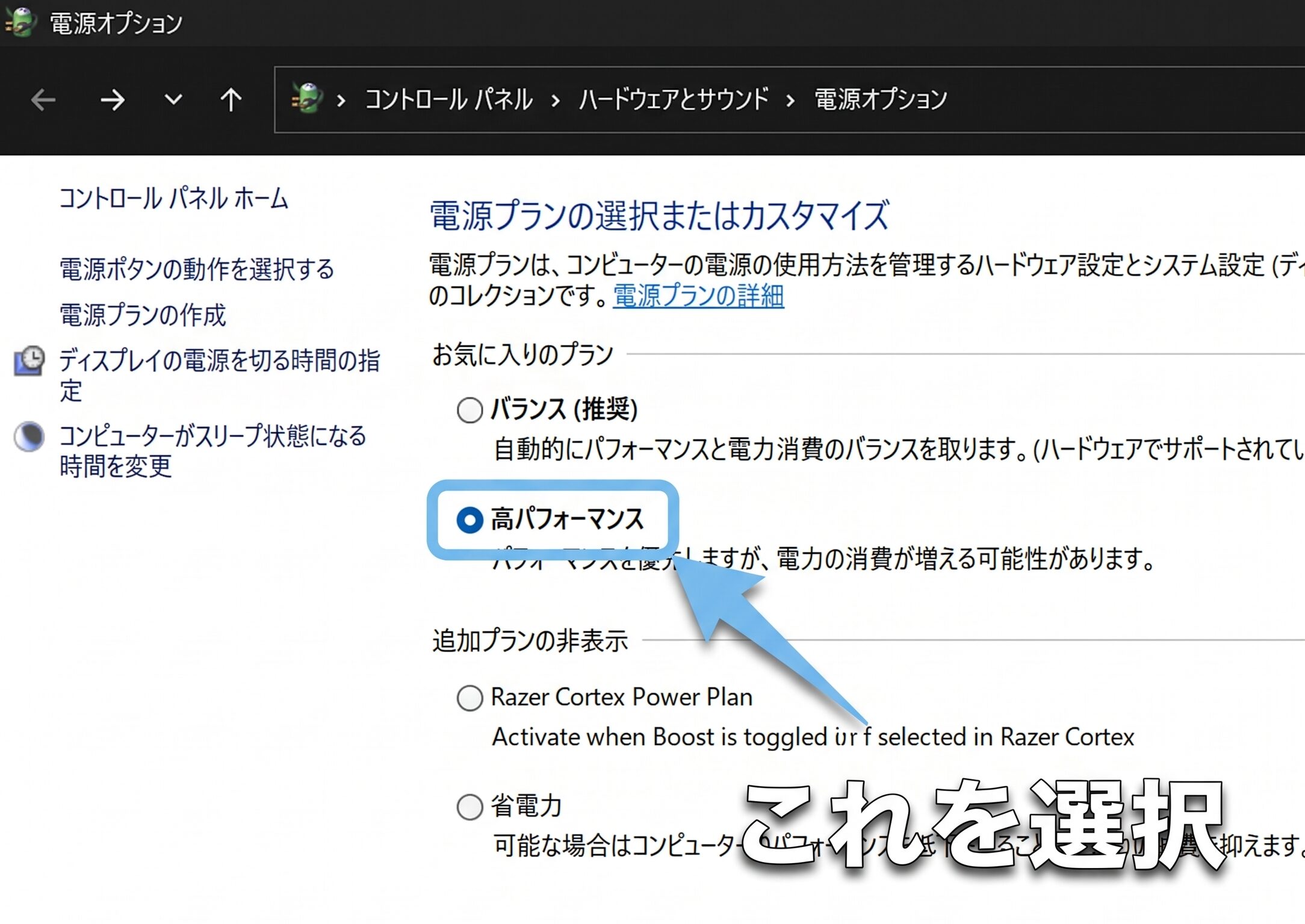Click お気に入りのプラン section label
The image size is (1305, 924).
[x=522, y=354]
